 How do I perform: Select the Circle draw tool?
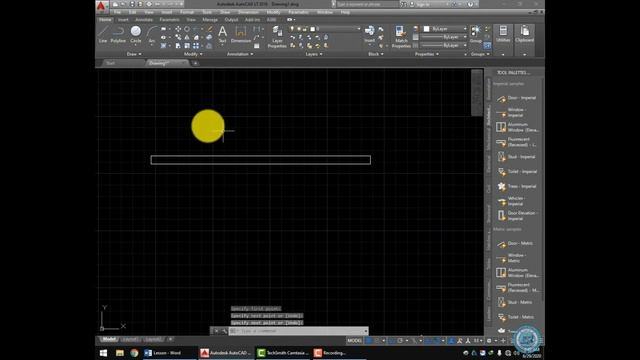point(136,34)
